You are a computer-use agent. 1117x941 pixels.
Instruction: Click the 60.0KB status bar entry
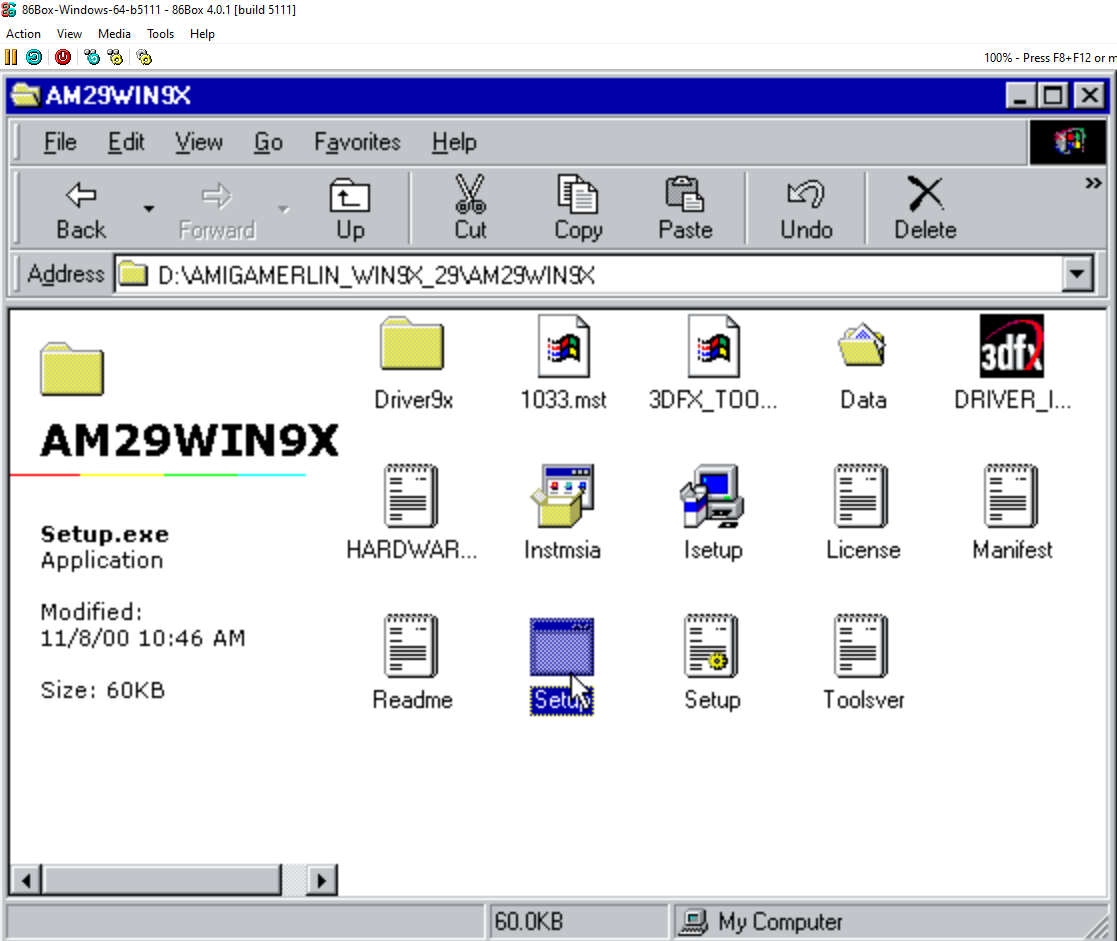click(x=529, y=922)
